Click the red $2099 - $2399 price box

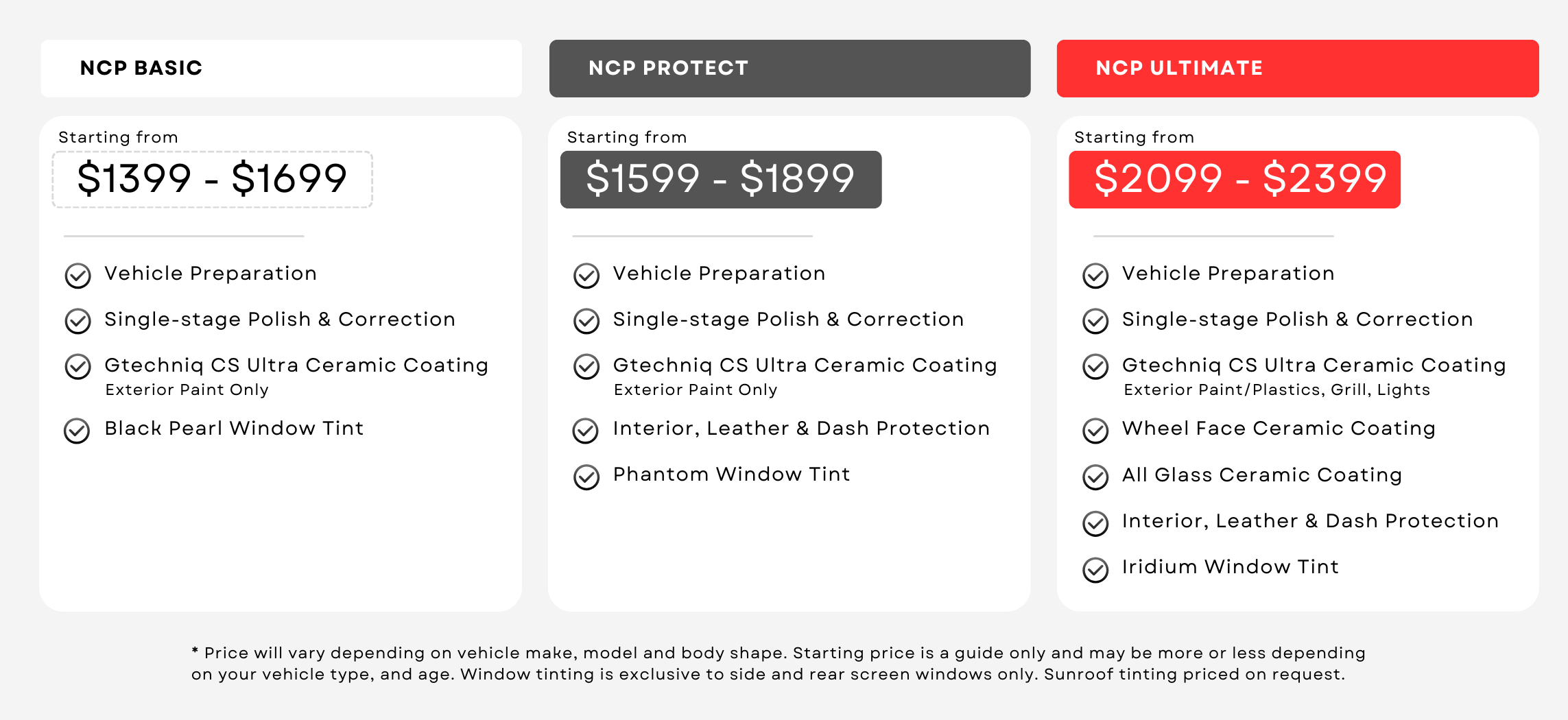pyautogui.click(x=1235, y=180)
